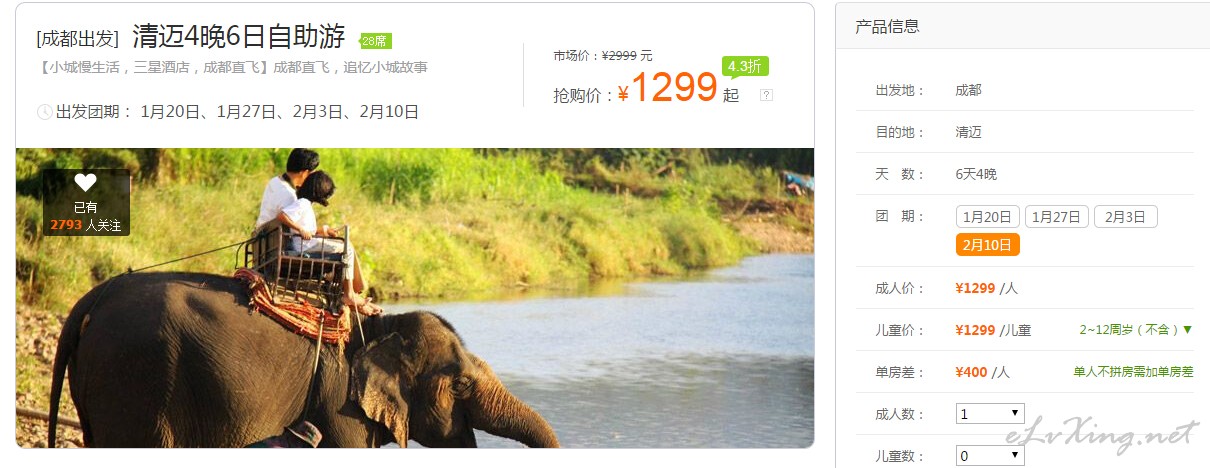
Task: Open the 儿童数 dropdown
Action: [990, 455]
